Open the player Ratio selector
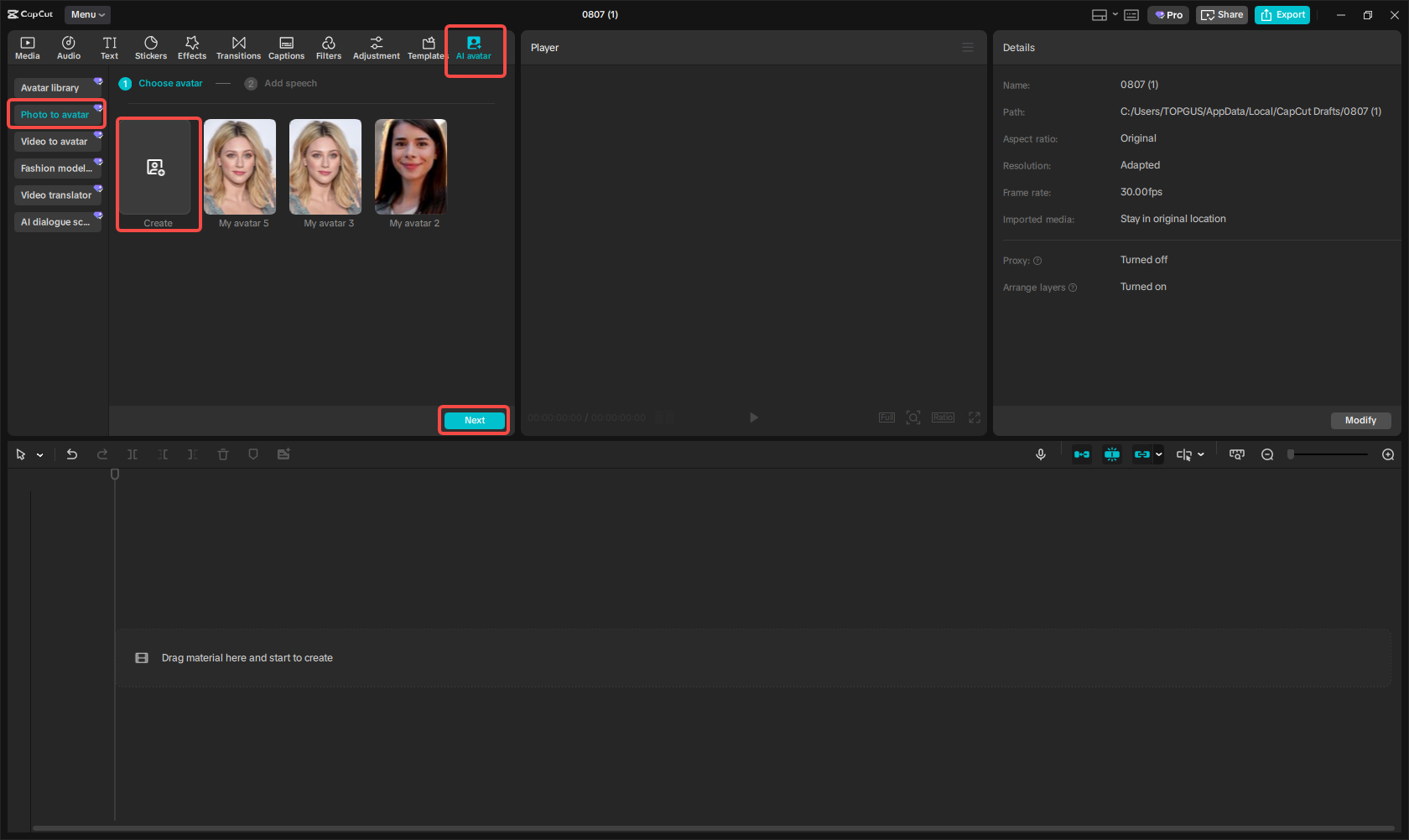 tap(943, 417)
